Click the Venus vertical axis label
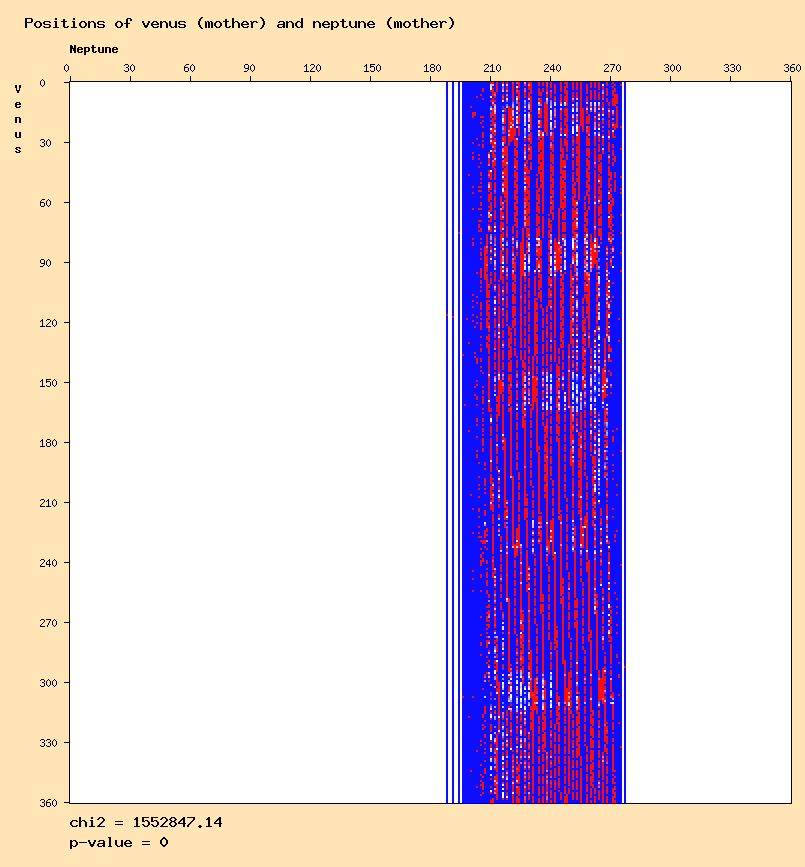Viewport: 805px width, 867px height. tap(18, 119)
